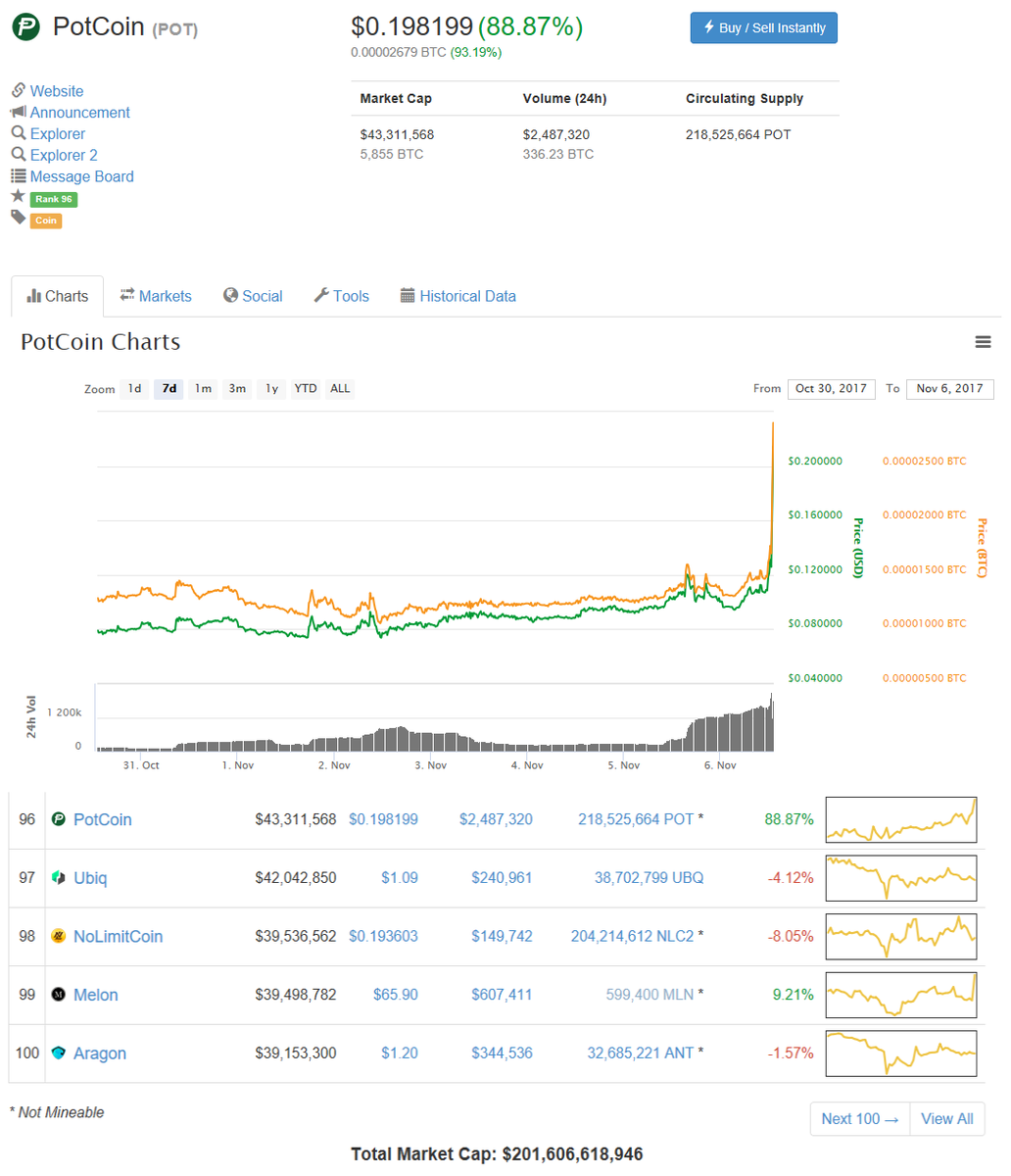This screenshot has width=1011, height=1176.
Task: Open the Melon name link
Action: pos(96,995)
